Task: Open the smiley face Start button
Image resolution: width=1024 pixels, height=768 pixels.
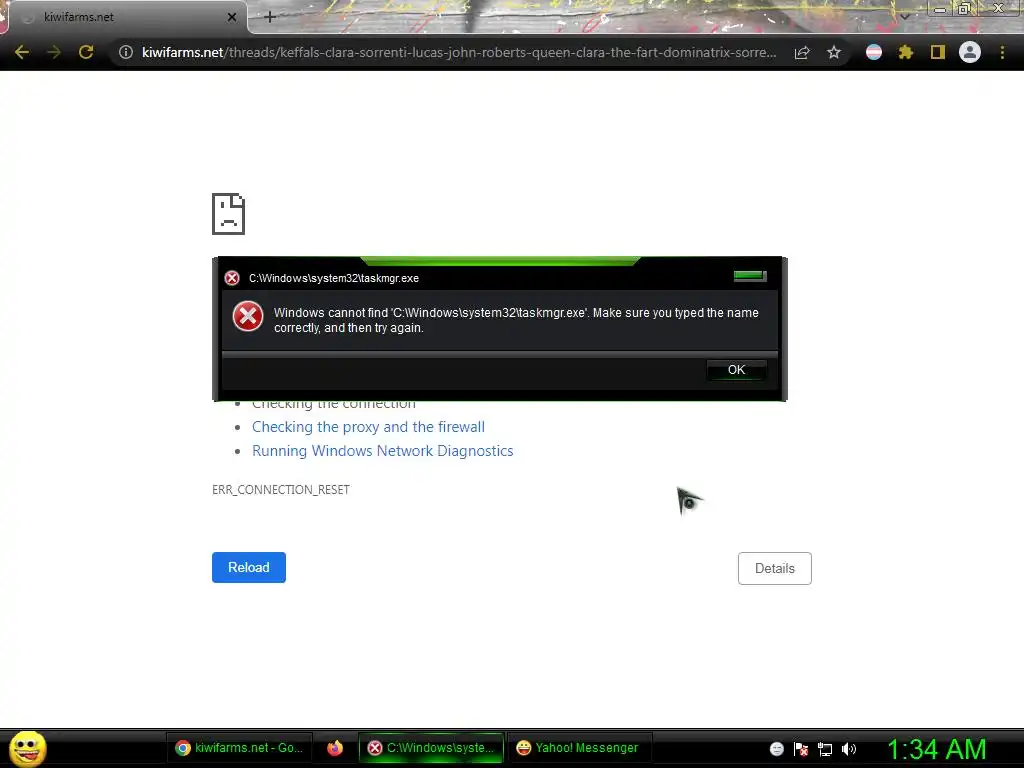Action: tap(27, 748)
